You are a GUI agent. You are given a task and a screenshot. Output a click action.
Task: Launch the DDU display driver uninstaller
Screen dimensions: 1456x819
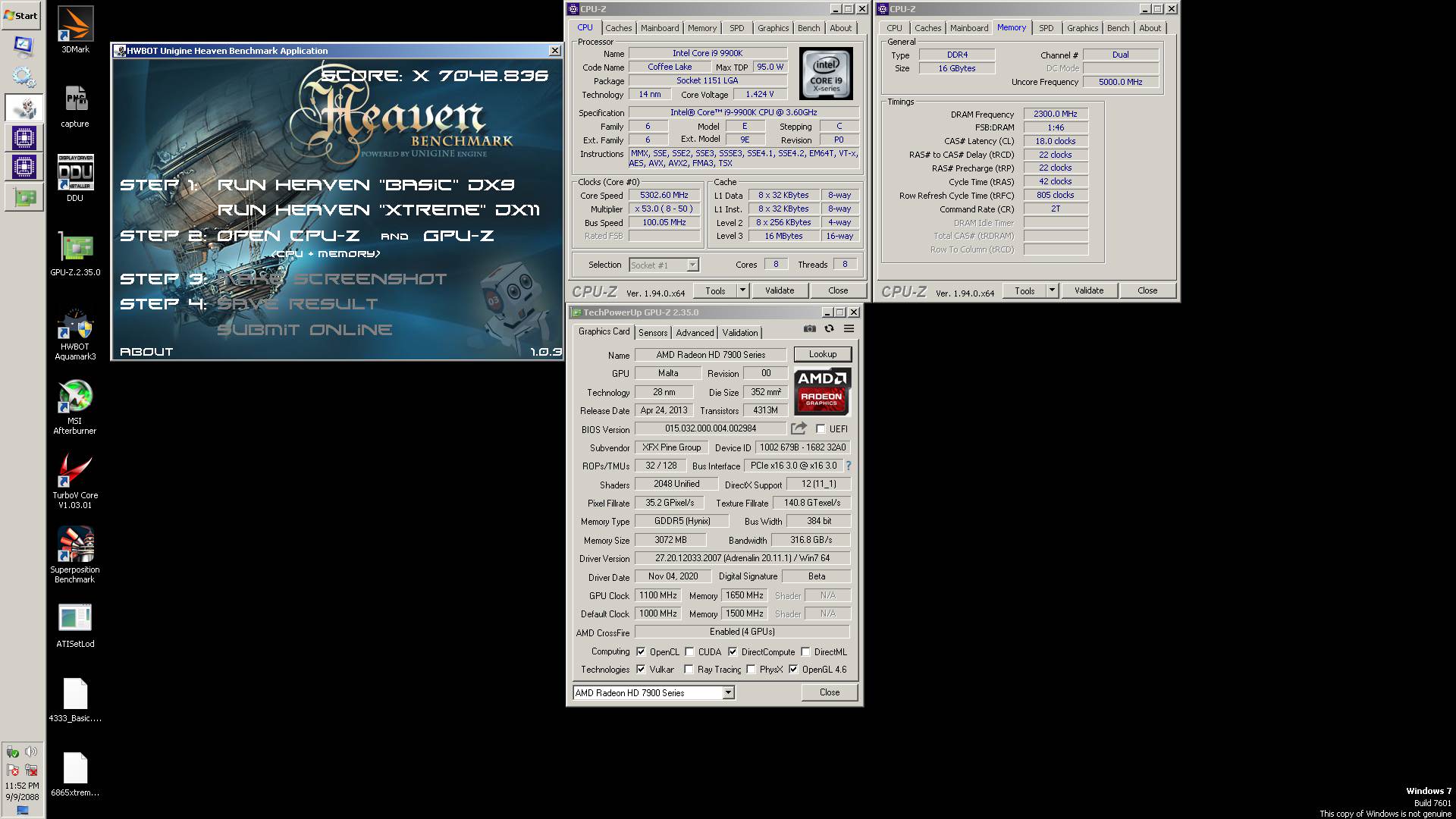pos(75,179)
